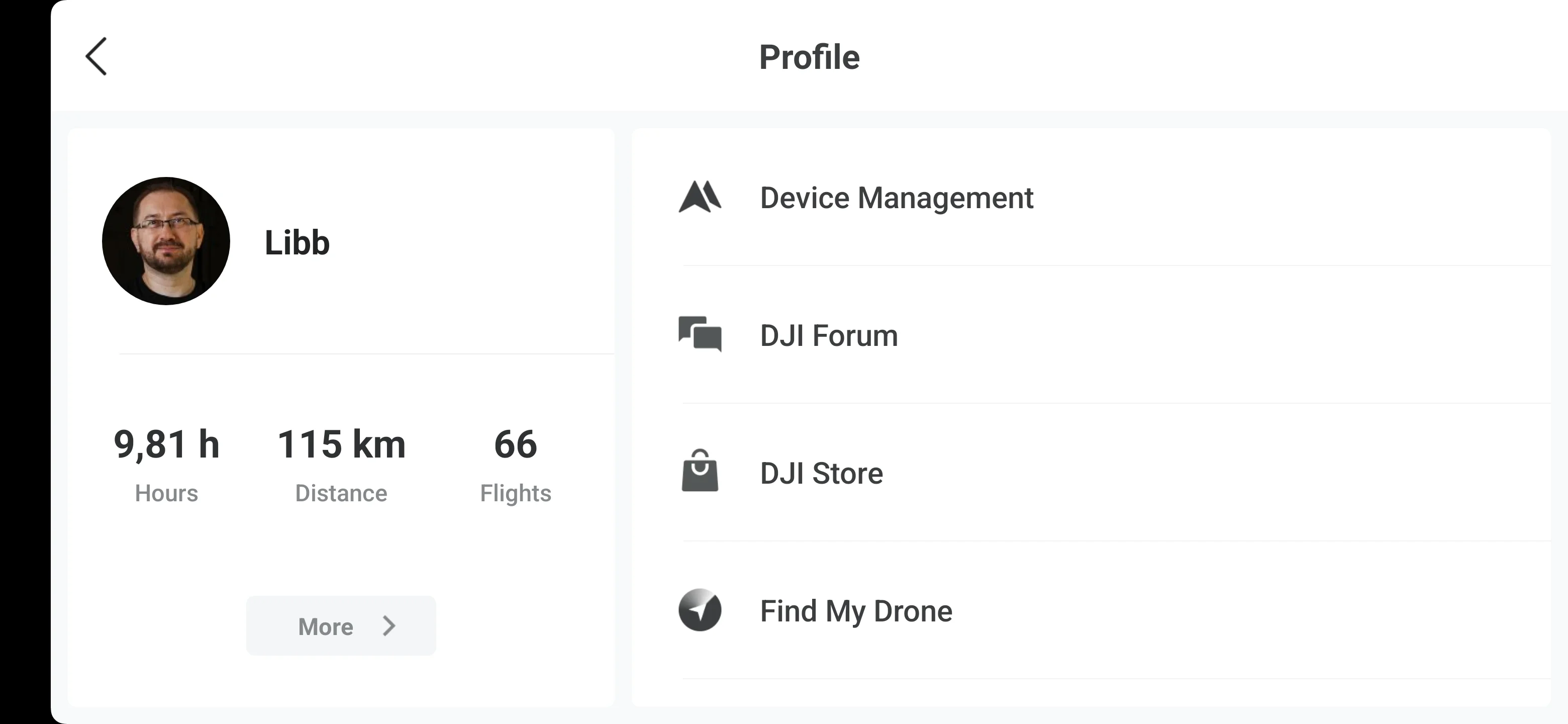
Task: Click the Find My Drone compass icon
Action: tap(700, 609)
